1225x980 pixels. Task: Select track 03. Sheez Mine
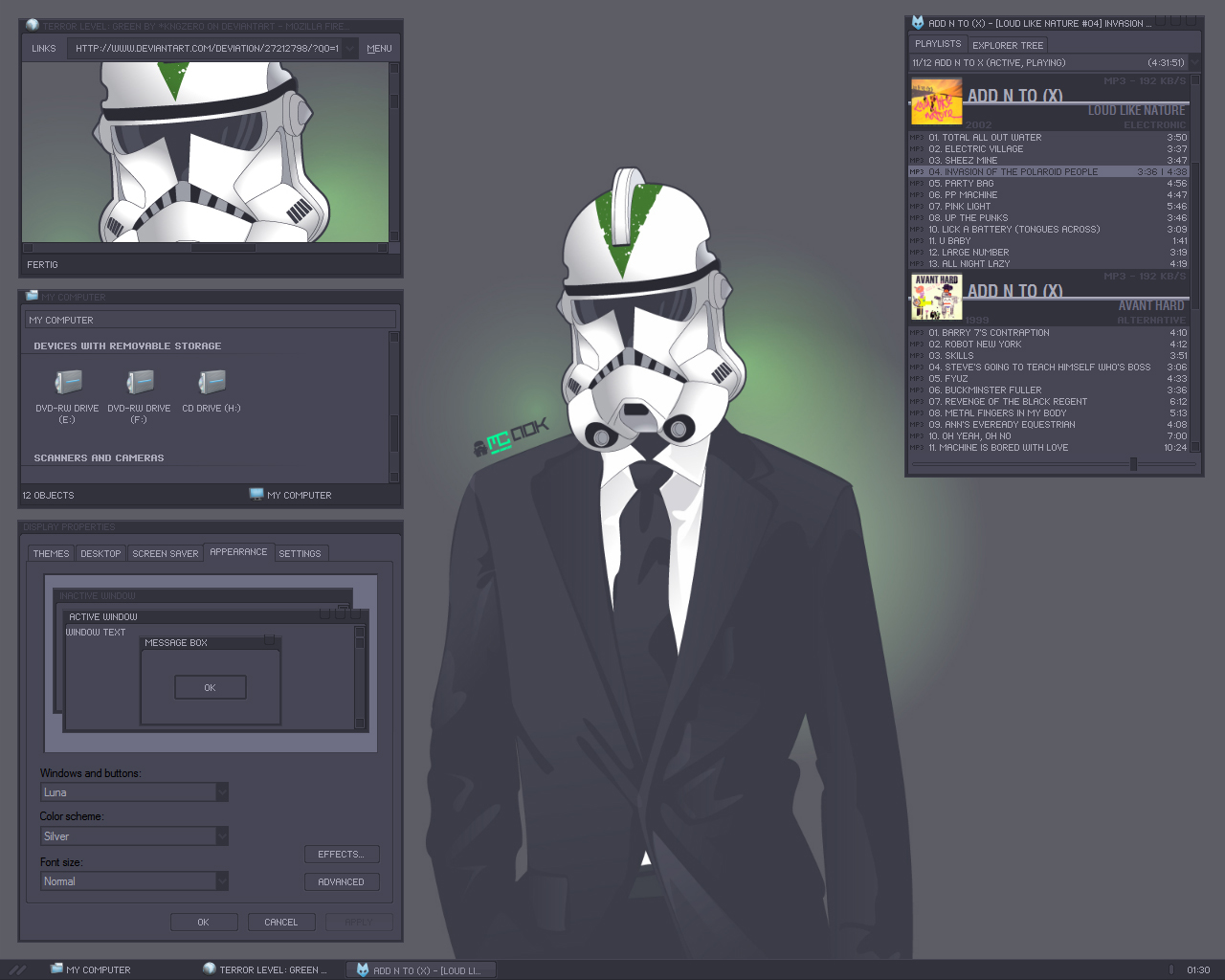1048,161
